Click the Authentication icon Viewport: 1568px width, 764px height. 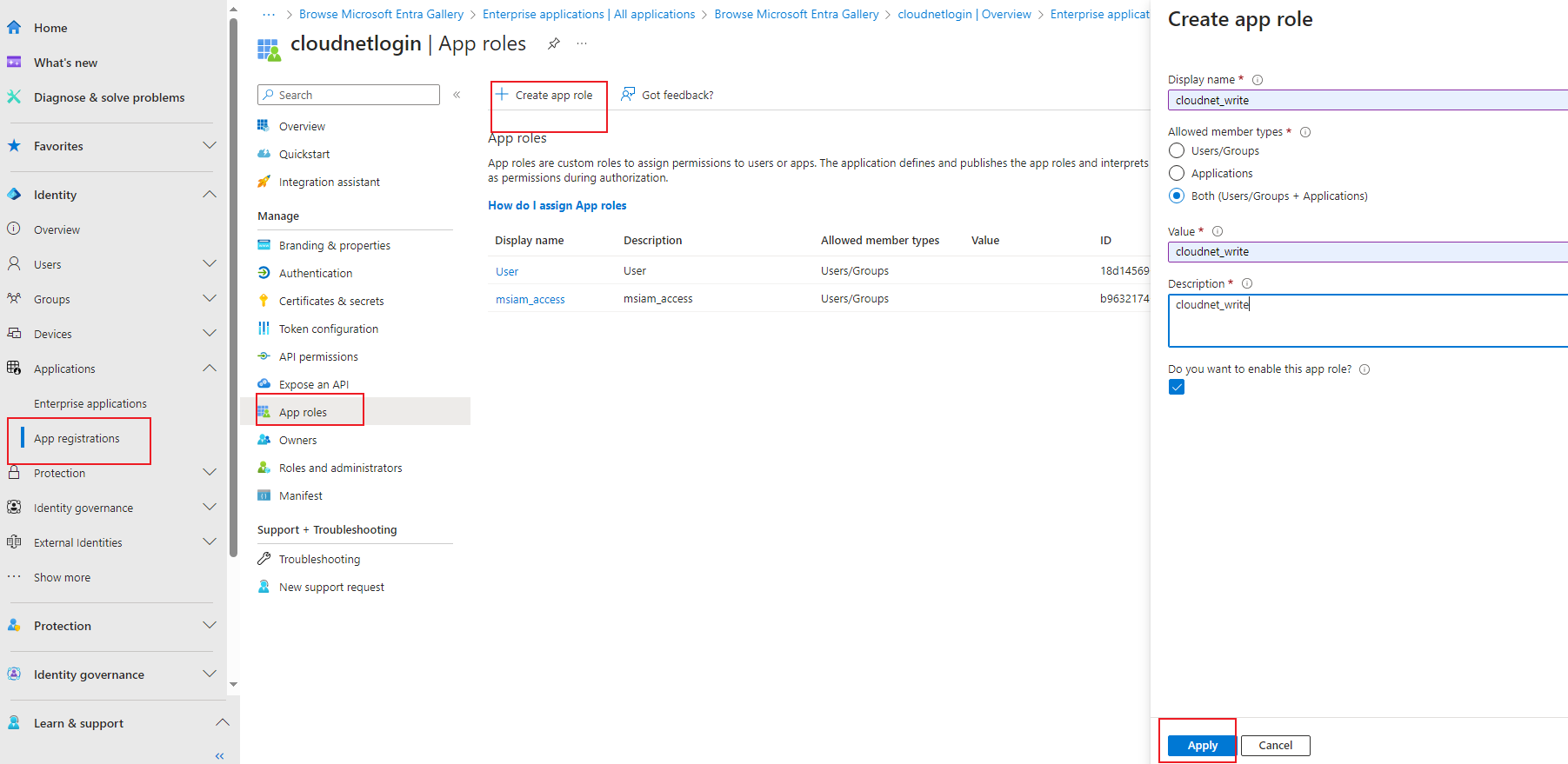(x=264, y=273)
